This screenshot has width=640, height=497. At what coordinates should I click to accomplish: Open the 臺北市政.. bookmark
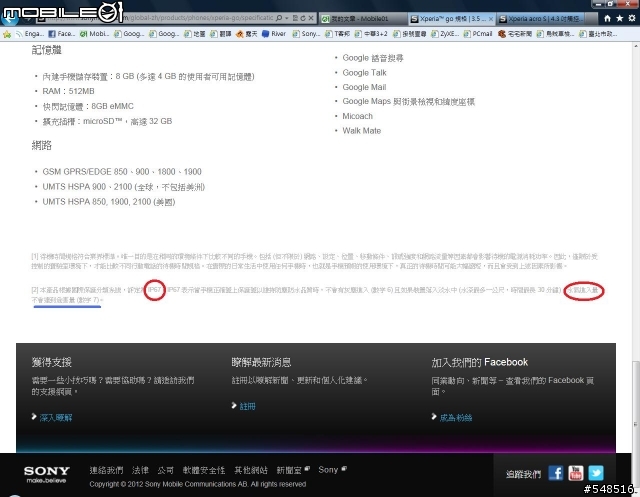[x=598, y=34]
